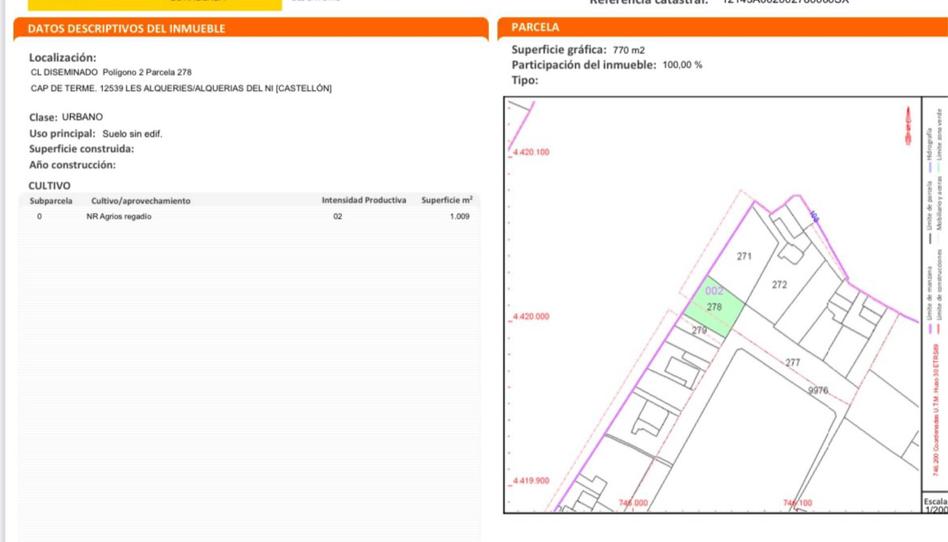The image size is (948, 542).
Task: Click the yellow button at top left
Action: [x=140, y=4]
